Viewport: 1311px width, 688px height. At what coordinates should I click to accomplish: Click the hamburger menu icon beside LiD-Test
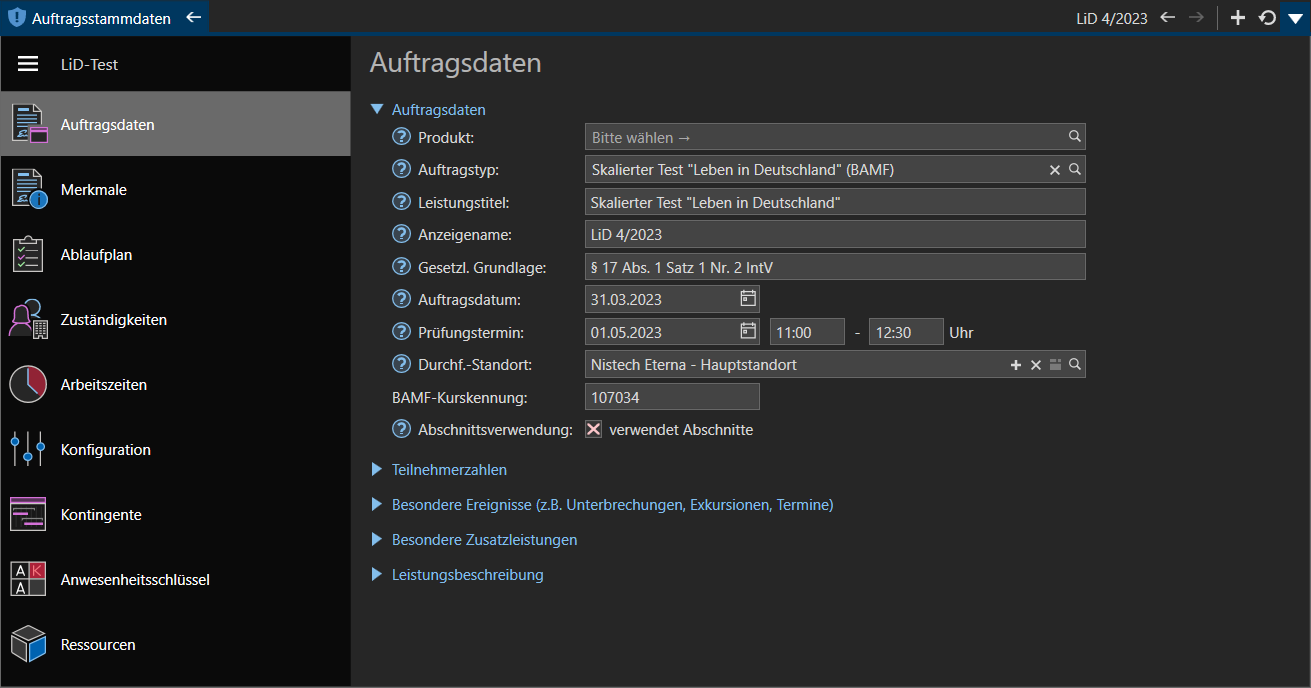[28, 64]
